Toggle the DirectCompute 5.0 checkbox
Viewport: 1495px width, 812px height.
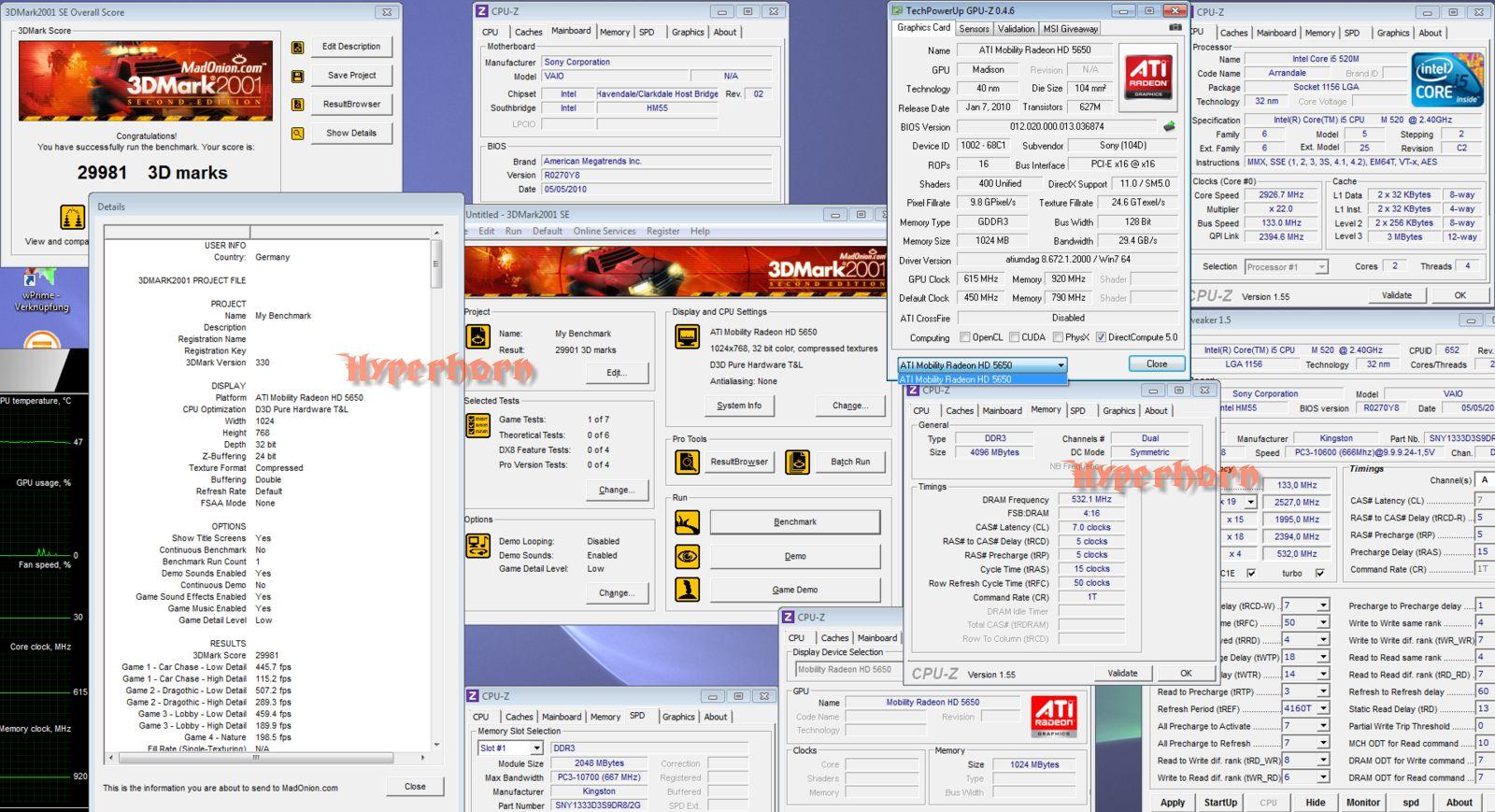(x=1101, y=337)
